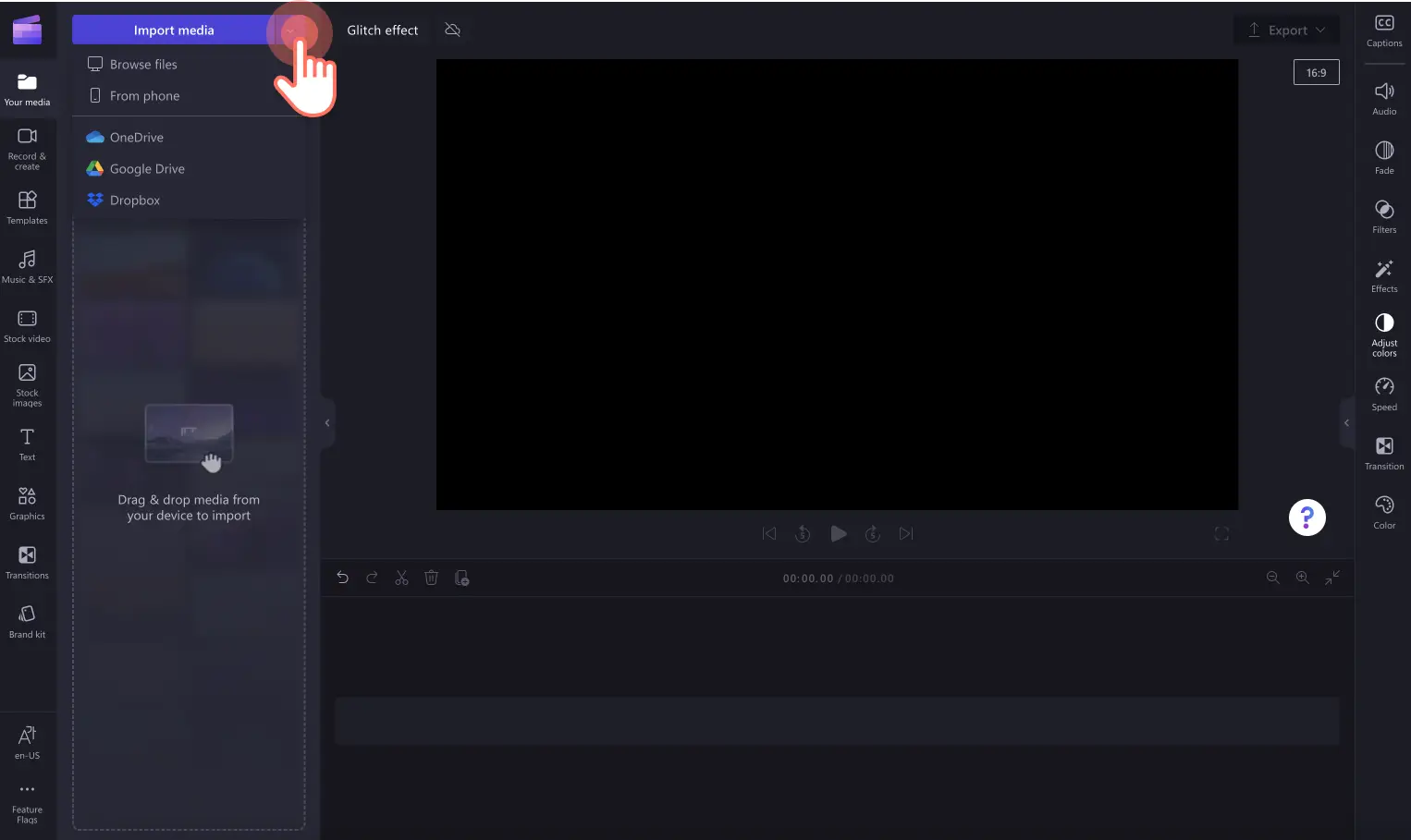1411x840 pixels.
Task: Split clip with scissors tool
Action: (401, 578)
